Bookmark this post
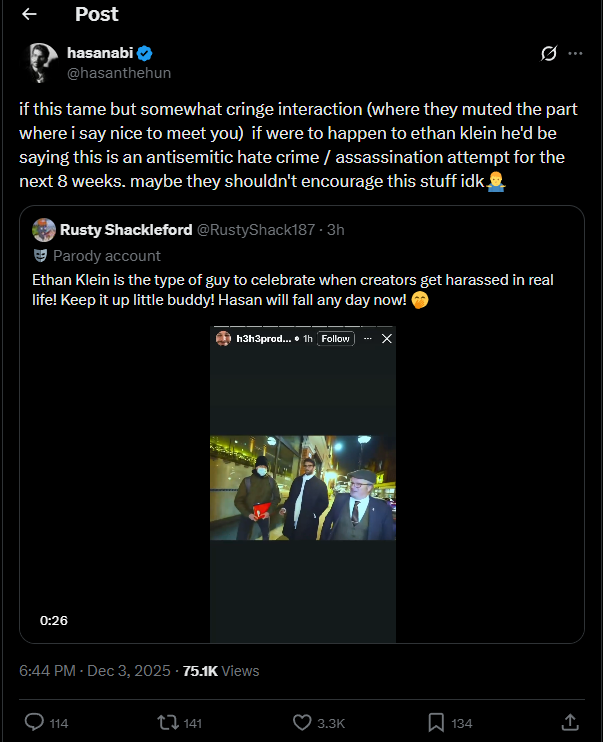 click(436, 723)
